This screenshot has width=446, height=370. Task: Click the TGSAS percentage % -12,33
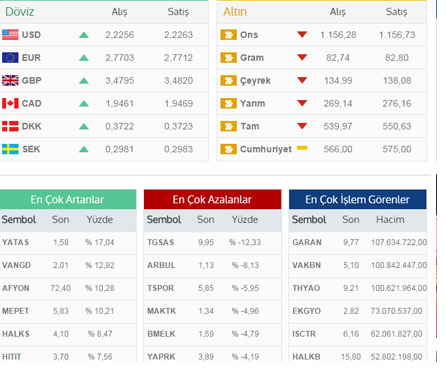[x=245, y=242]
